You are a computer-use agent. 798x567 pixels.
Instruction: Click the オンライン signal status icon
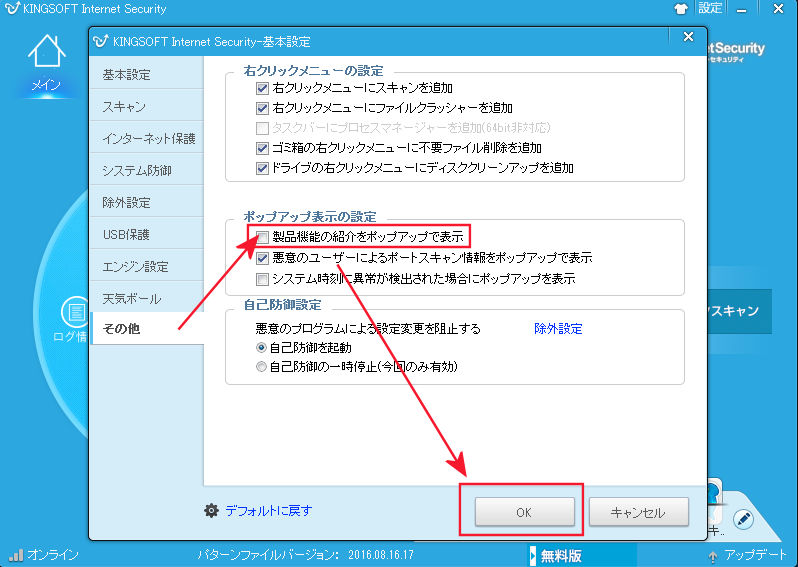(x=16, y=555)
